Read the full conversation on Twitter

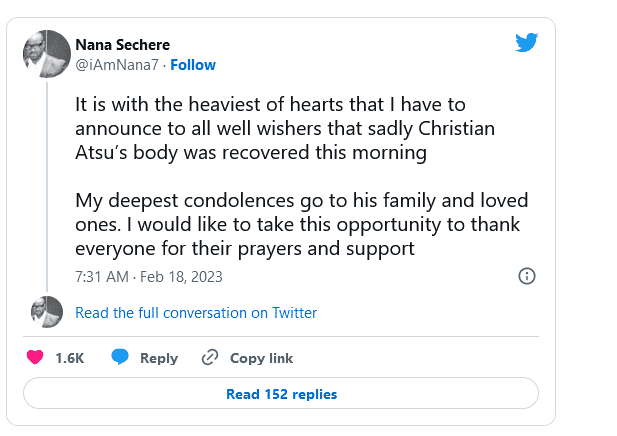coord(196,313)
